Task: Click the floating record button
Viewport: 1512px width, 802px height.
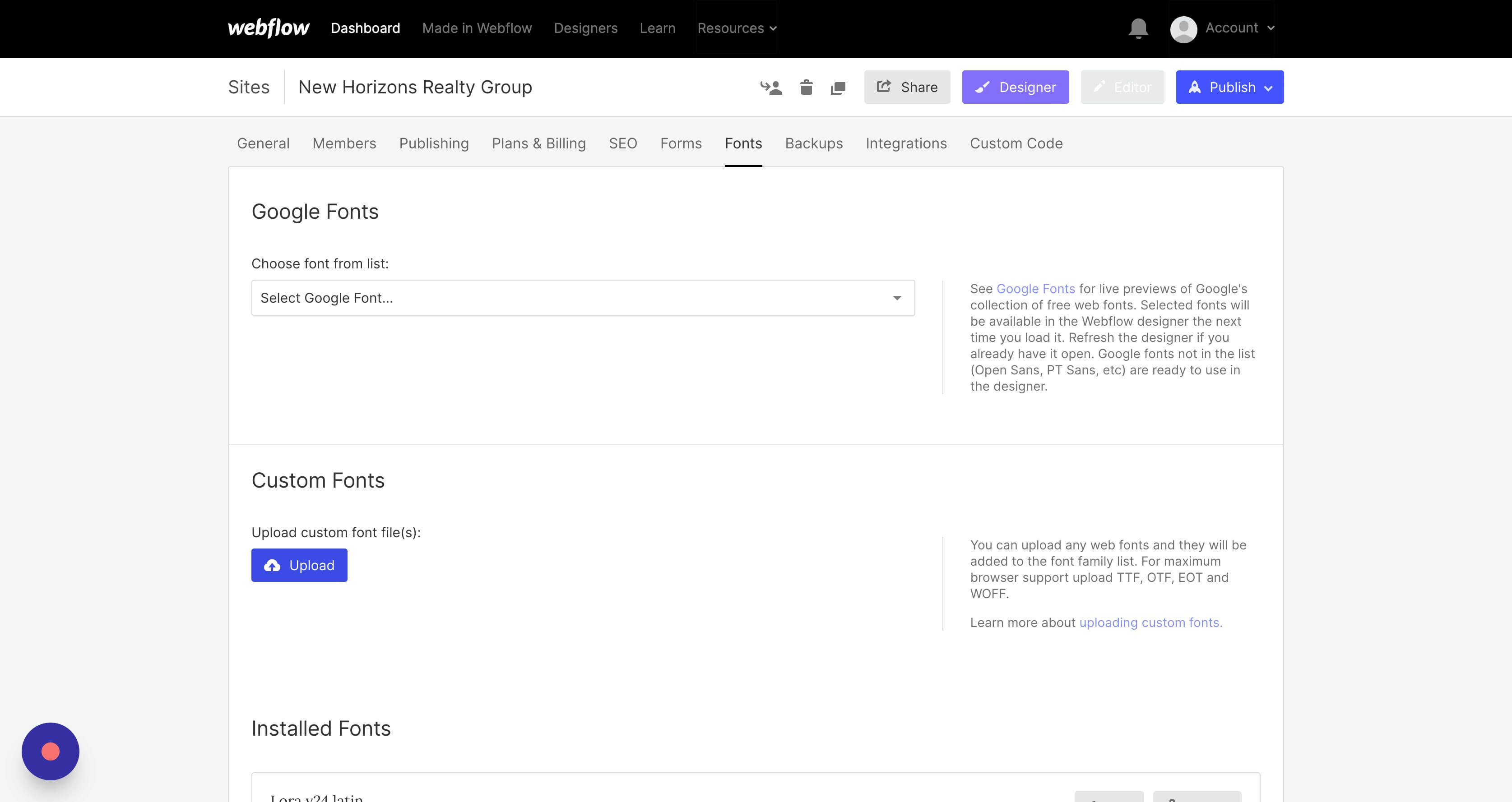Action: pos(51,751)
